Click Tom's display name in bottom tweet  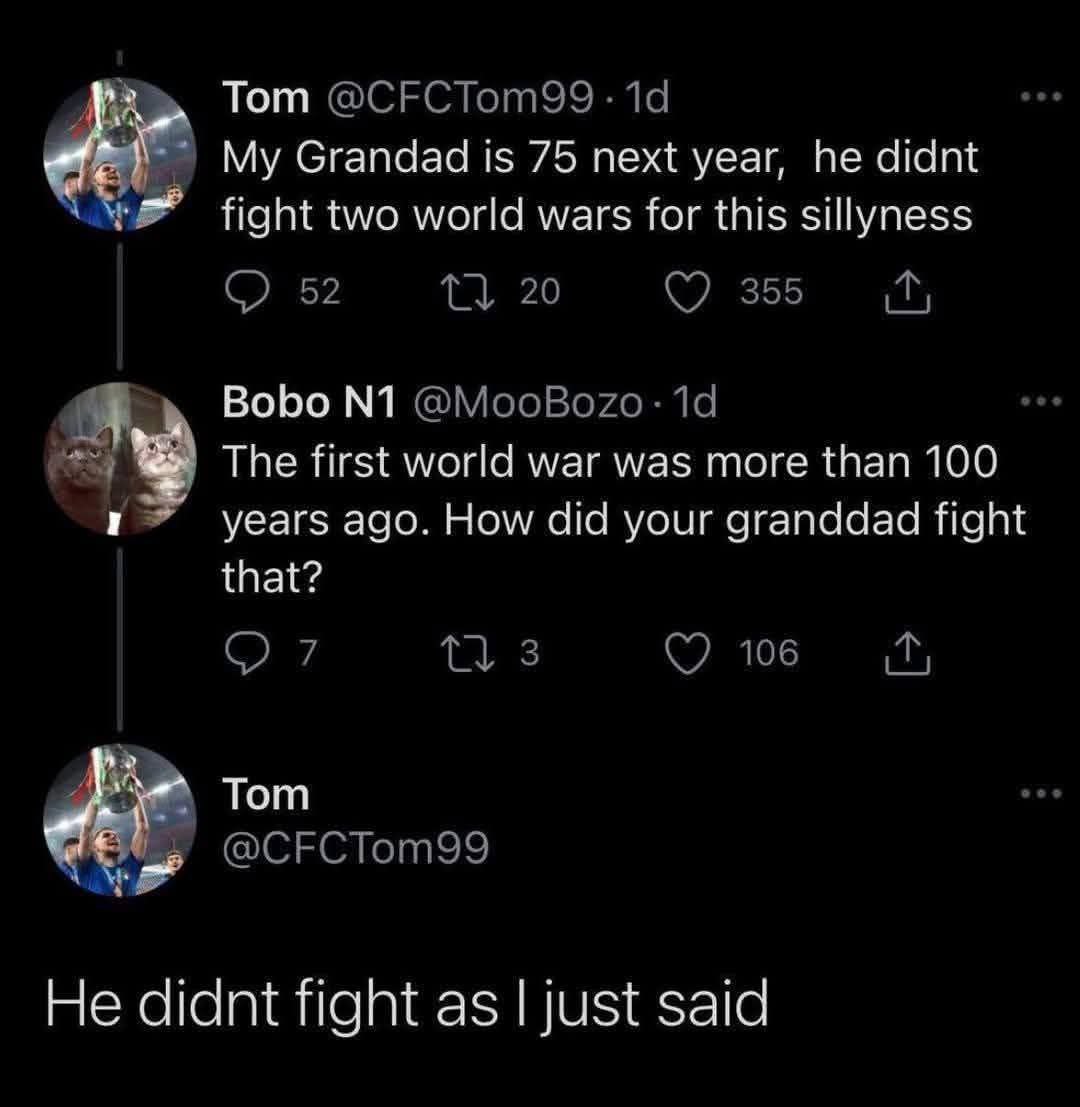point(265,796)
